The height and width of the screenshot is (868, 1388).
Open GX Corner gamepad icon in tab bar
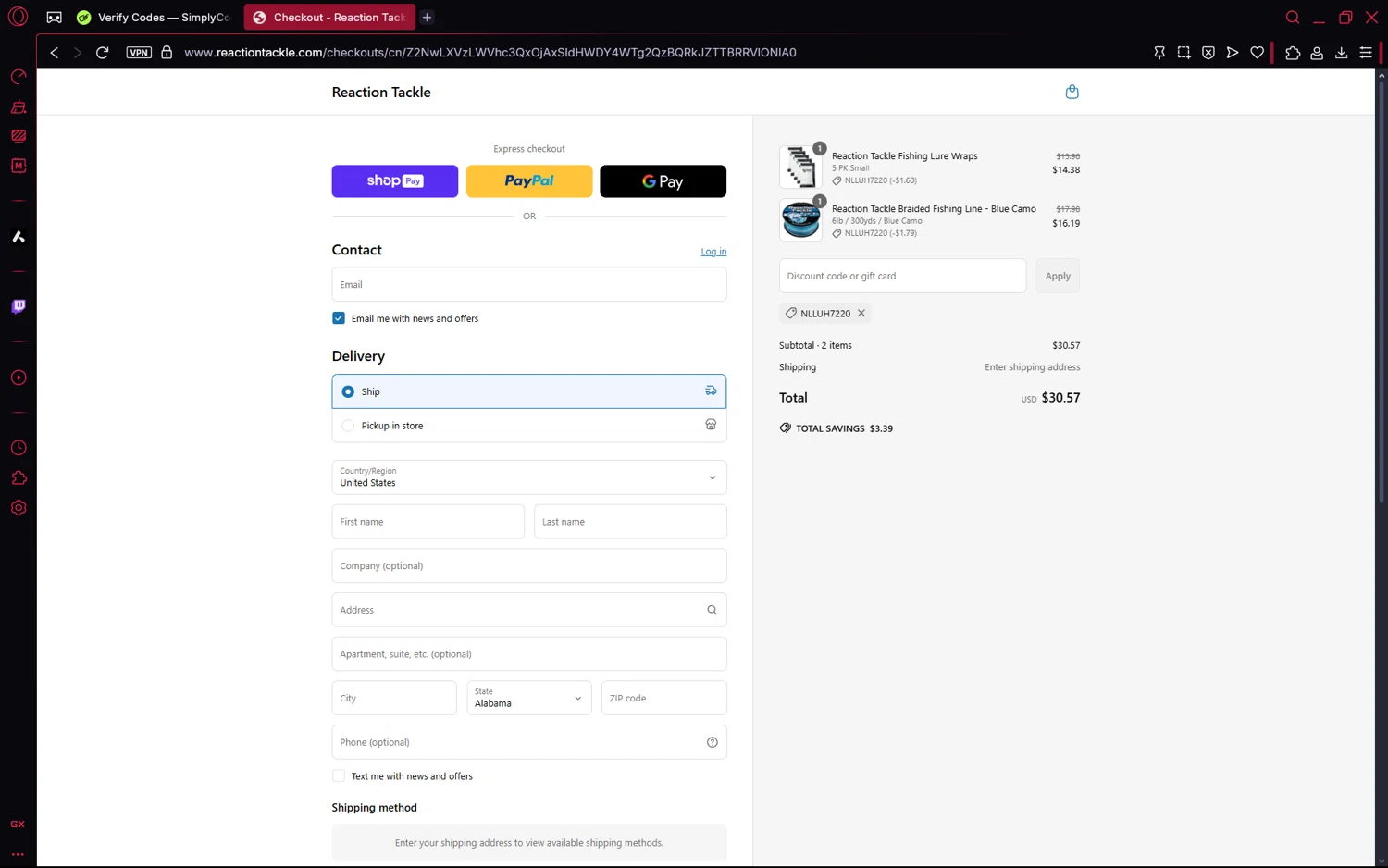pyautogui.click(x=55, y=18)
